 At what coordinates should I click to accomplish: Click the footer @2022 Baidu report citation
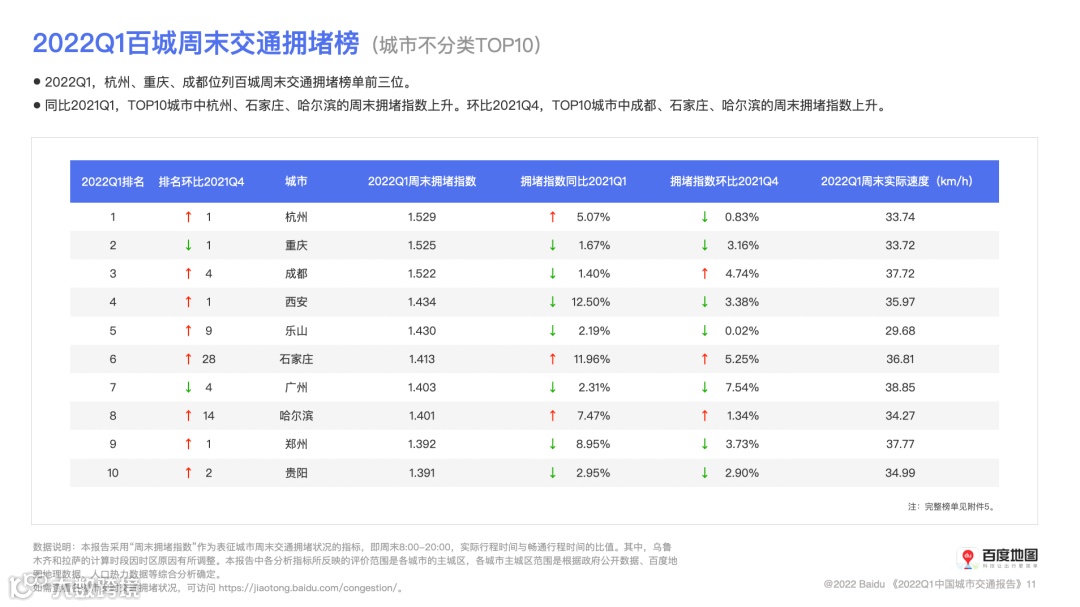click(x=930, y=584)
